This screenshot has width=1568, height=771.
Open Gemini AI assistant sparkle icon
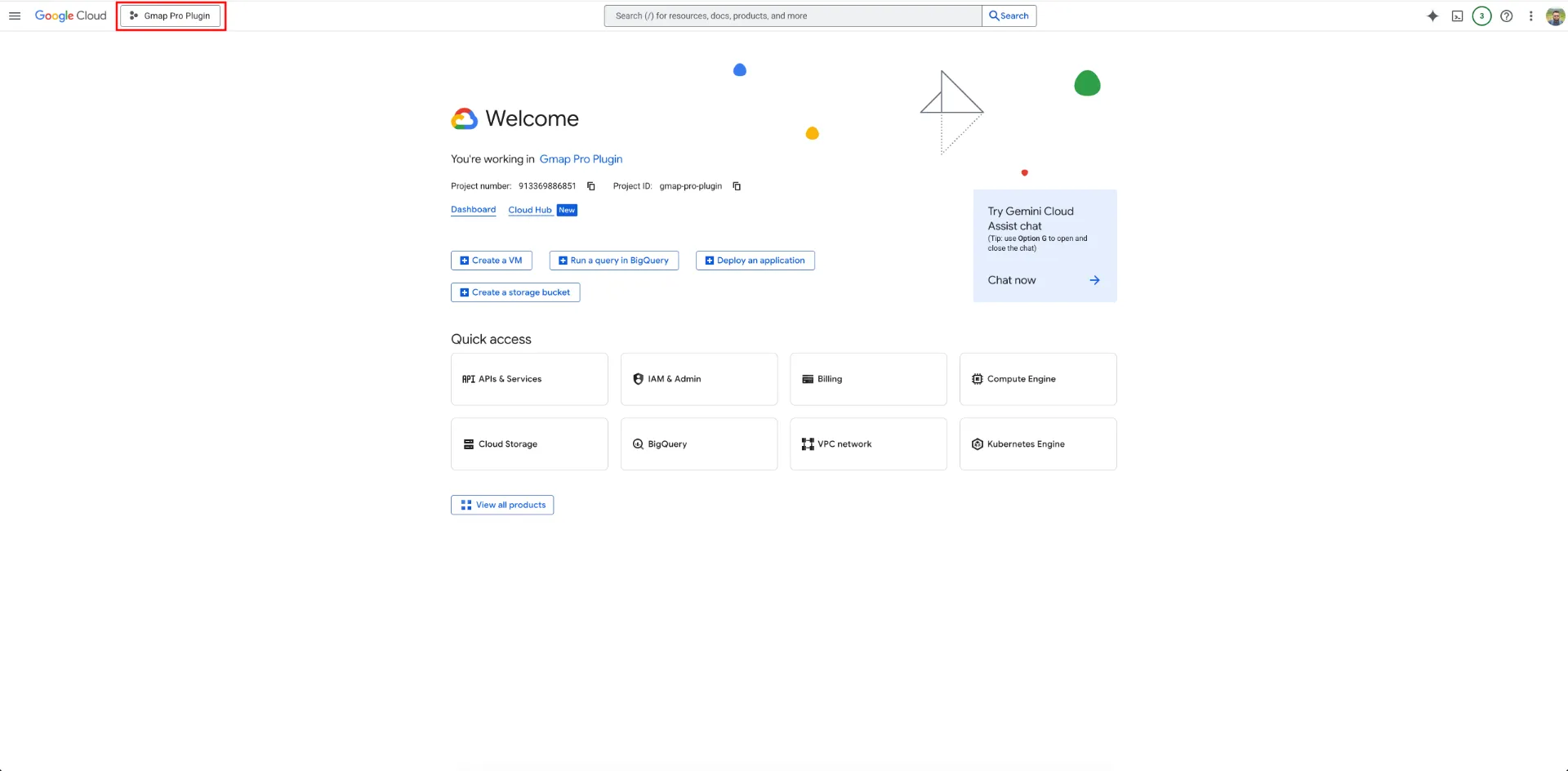pos(1432,16)
